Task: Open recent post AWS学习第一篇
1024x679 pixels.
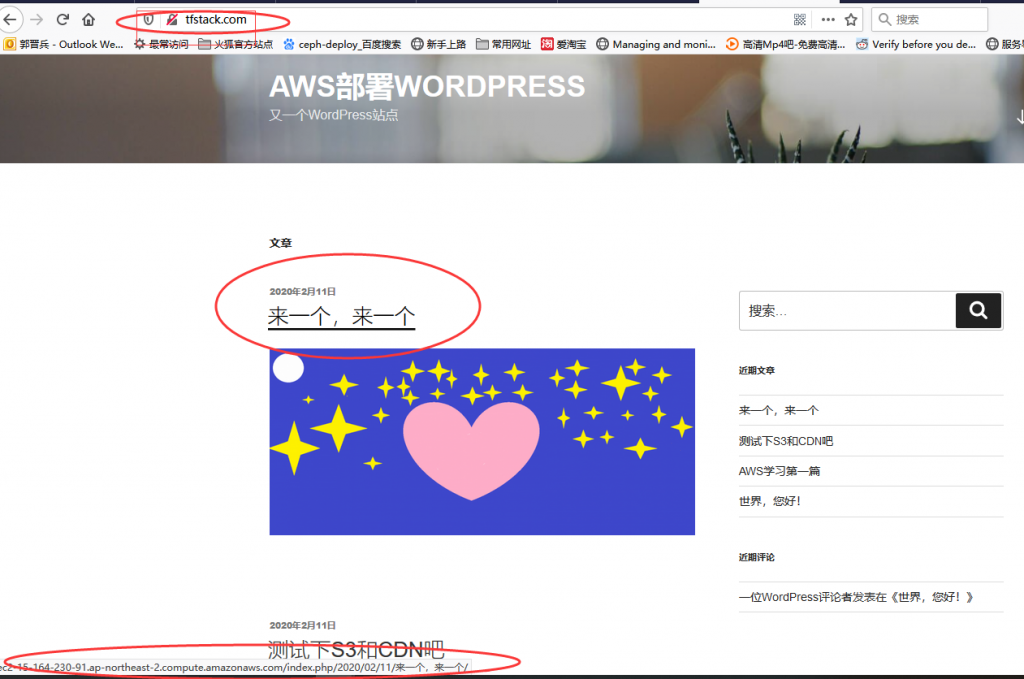Action: click(779, 471)
